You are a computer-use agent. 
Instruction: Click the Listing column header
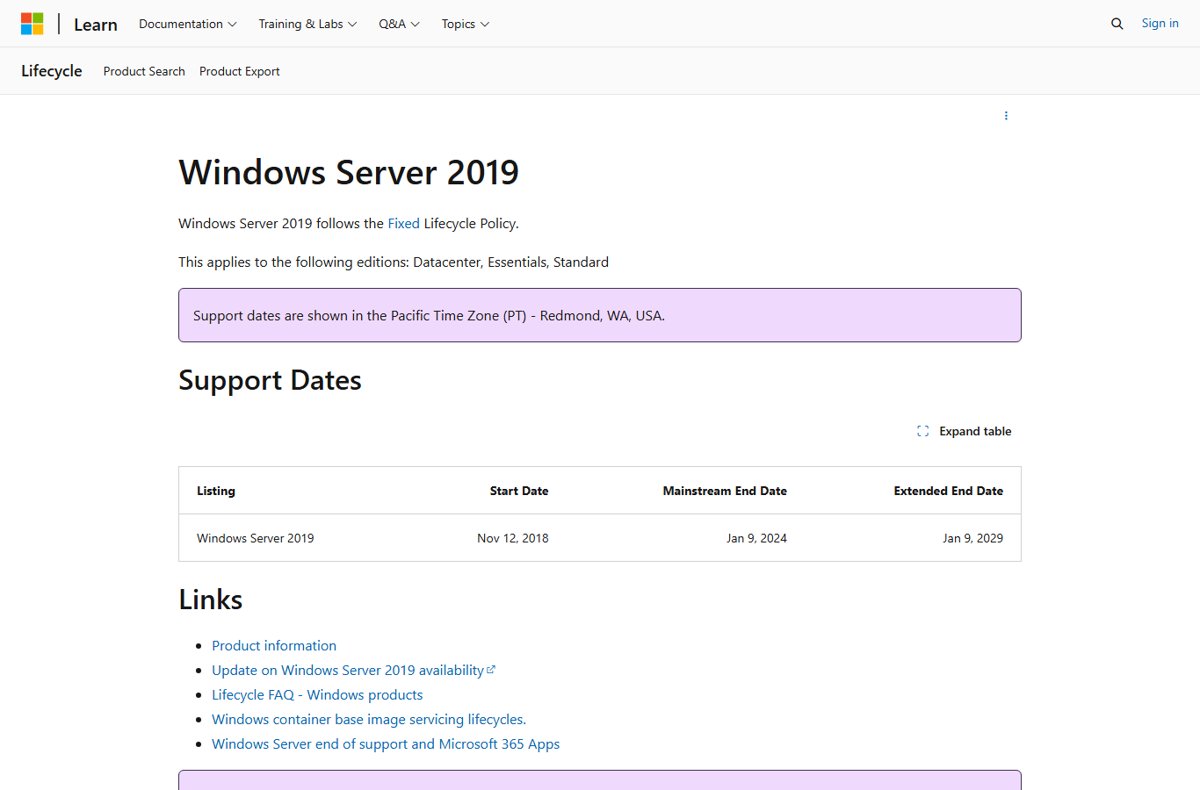point(216,491)
